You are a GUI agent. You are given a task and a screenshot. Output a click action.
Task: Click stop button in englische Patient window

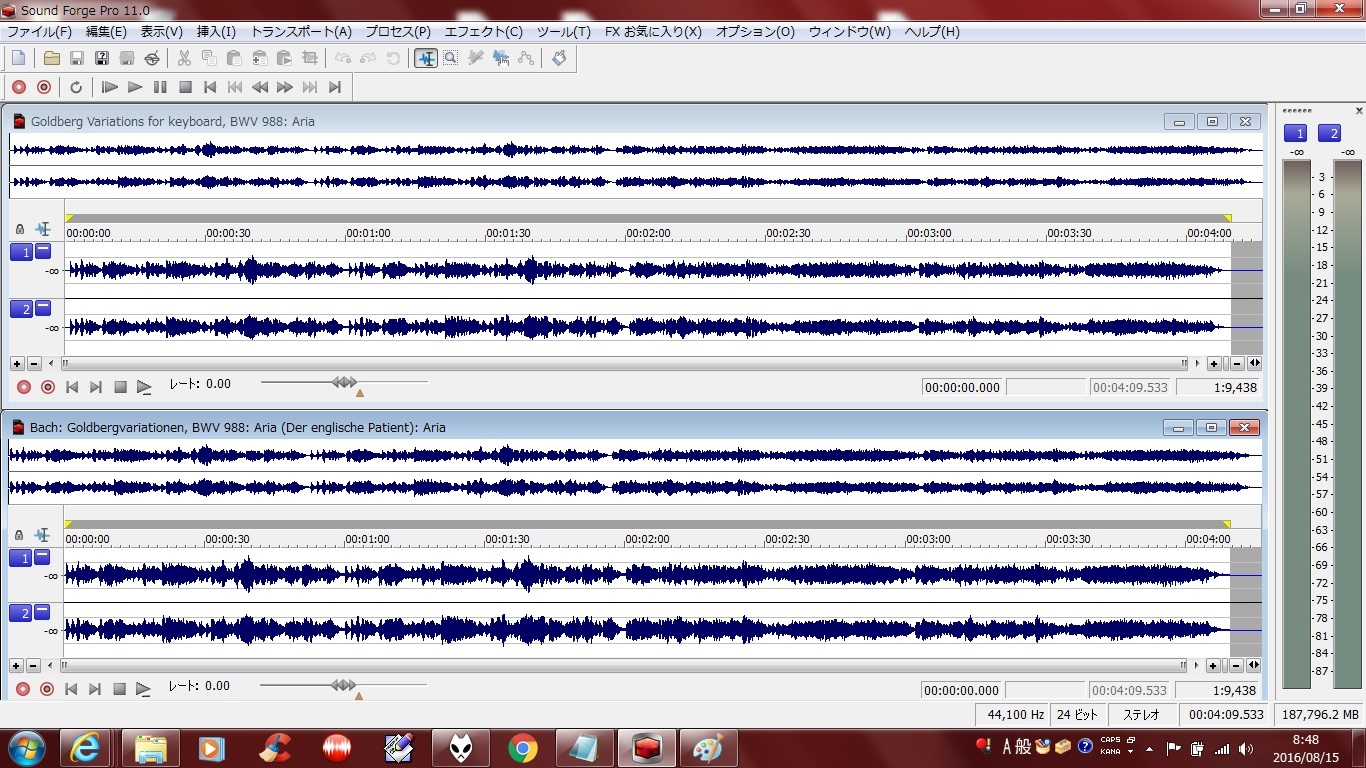[120, 689]
